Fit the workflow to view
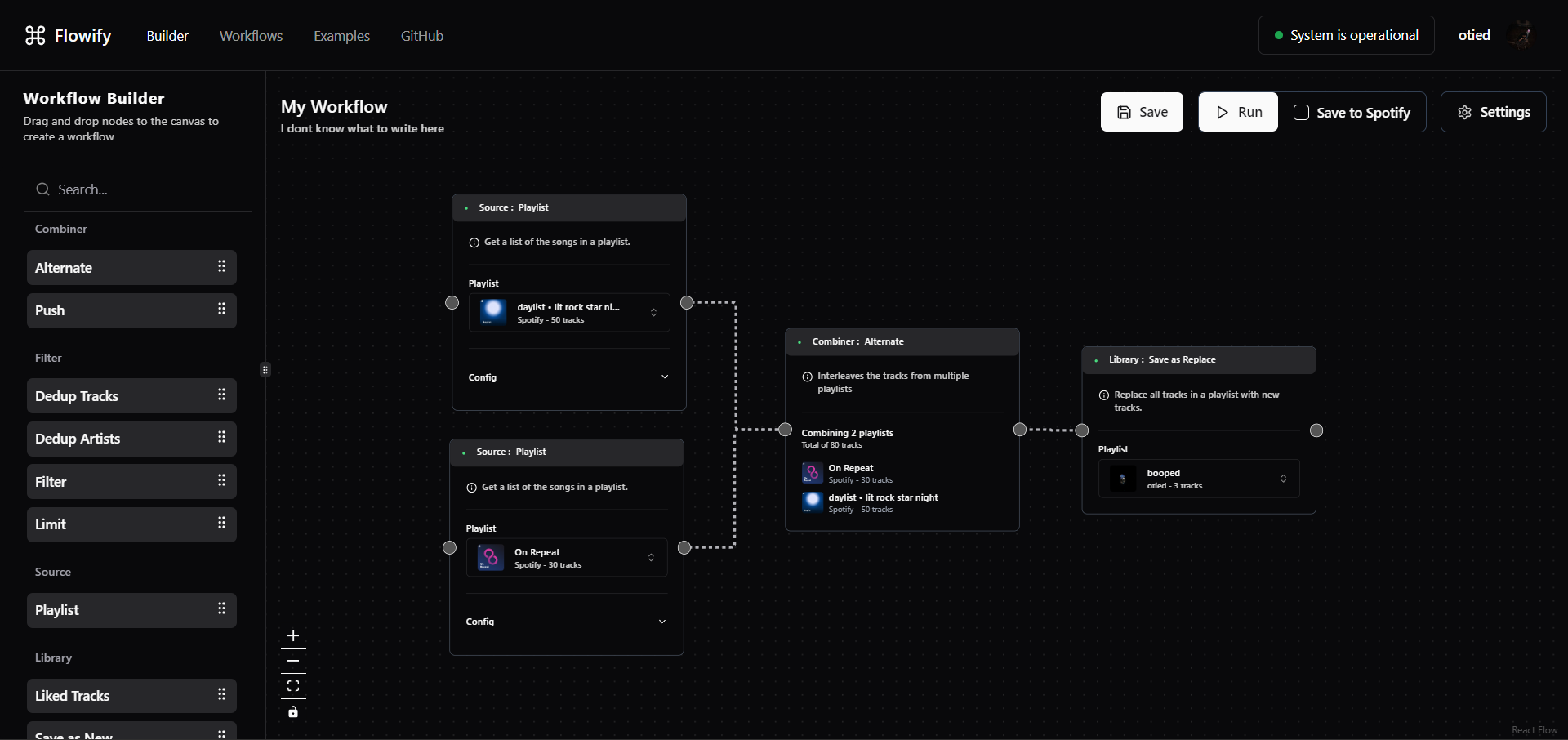 point(293,686)
